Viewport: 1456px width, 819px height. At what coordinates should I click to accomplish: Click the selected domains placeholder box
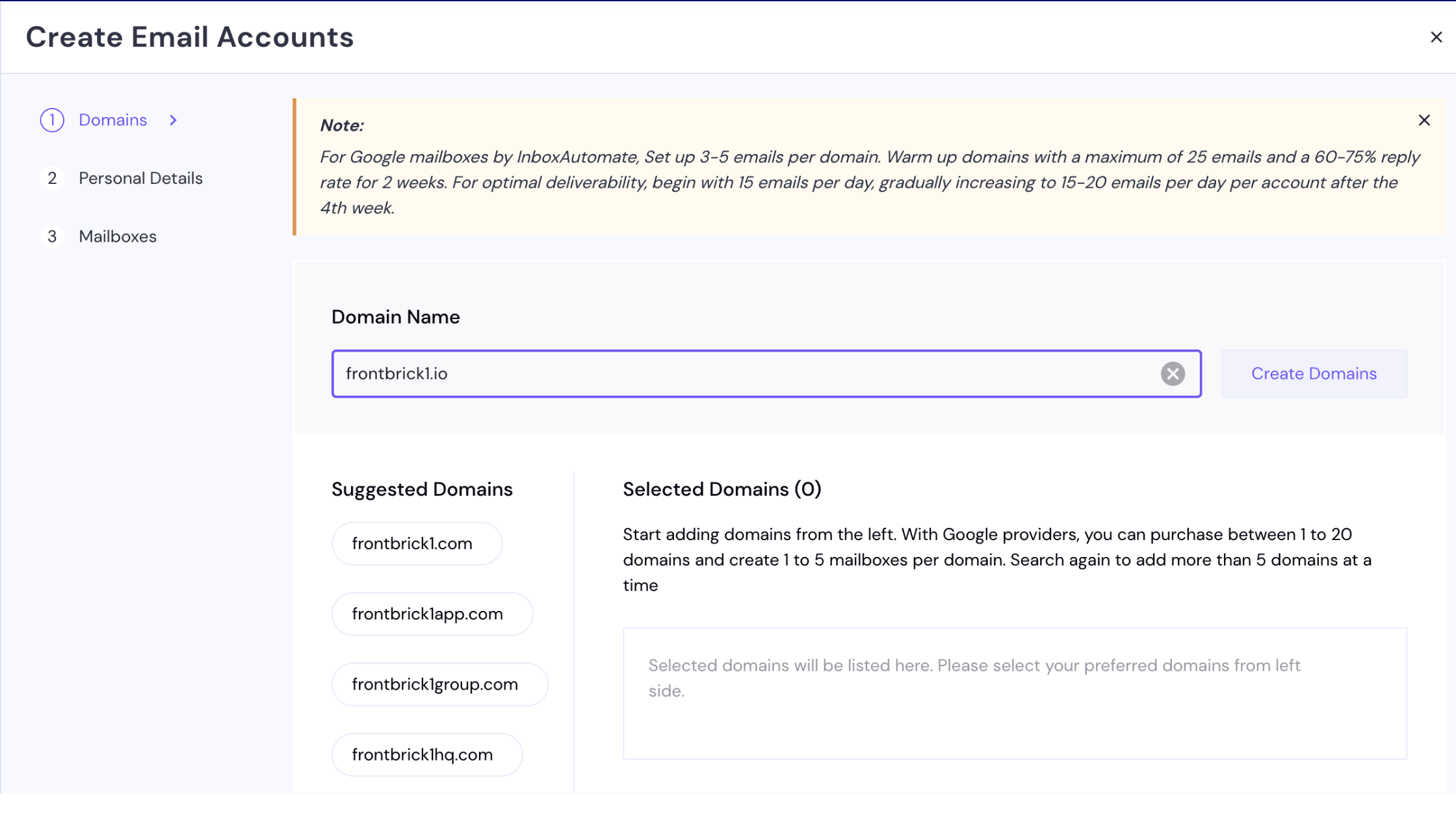pyautogui.click(x=1015, y=694)
